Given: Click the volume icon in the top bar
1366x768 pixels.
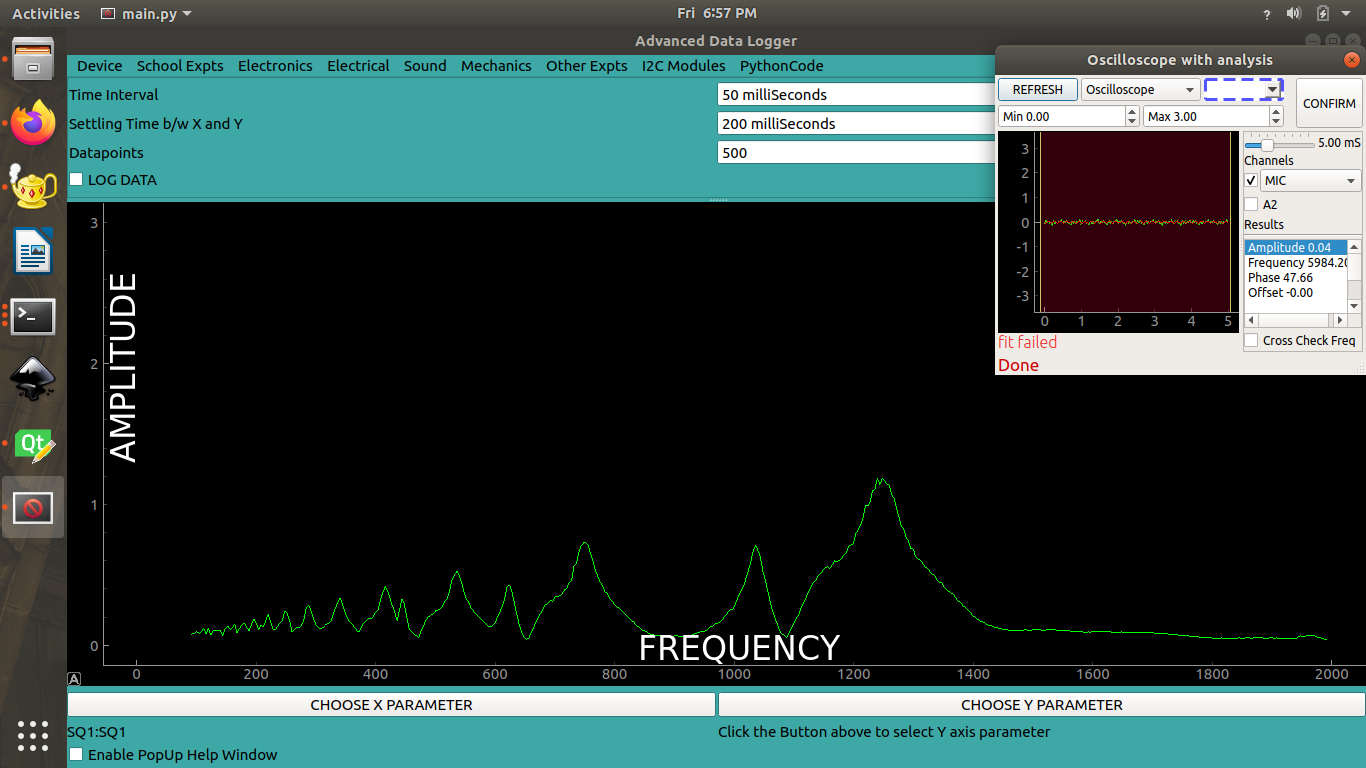Looking at the screenshot, I should tap(1294, 14).
